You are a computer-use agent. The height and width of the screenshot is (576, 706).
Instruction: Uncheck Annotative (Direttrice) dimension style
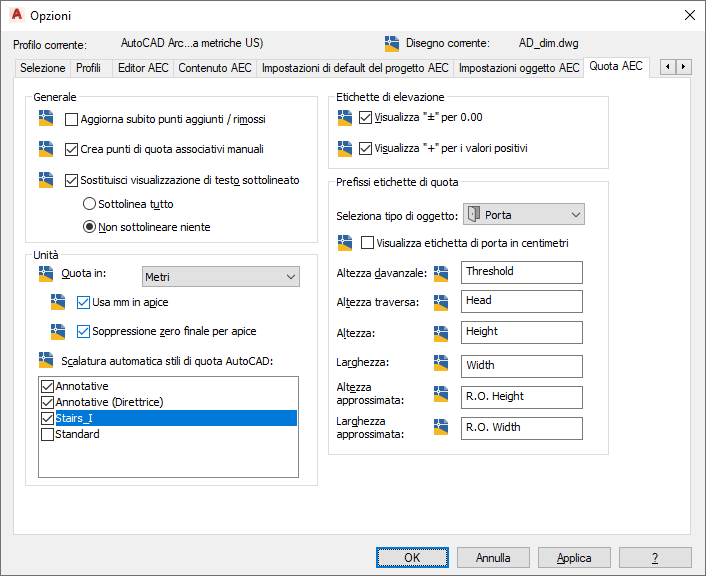pyautogui.click(x=47, y=402)
